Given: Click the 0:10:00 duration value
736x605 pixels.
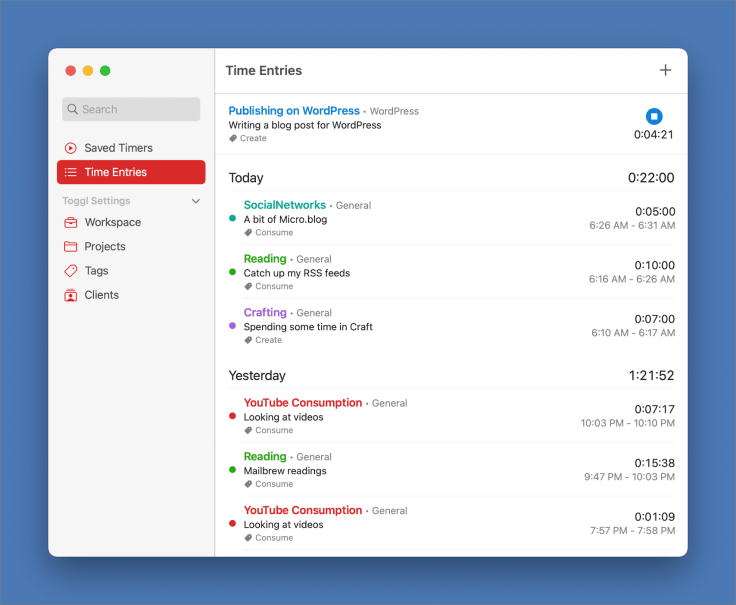Looking at the screenshot, I should 655,265.
